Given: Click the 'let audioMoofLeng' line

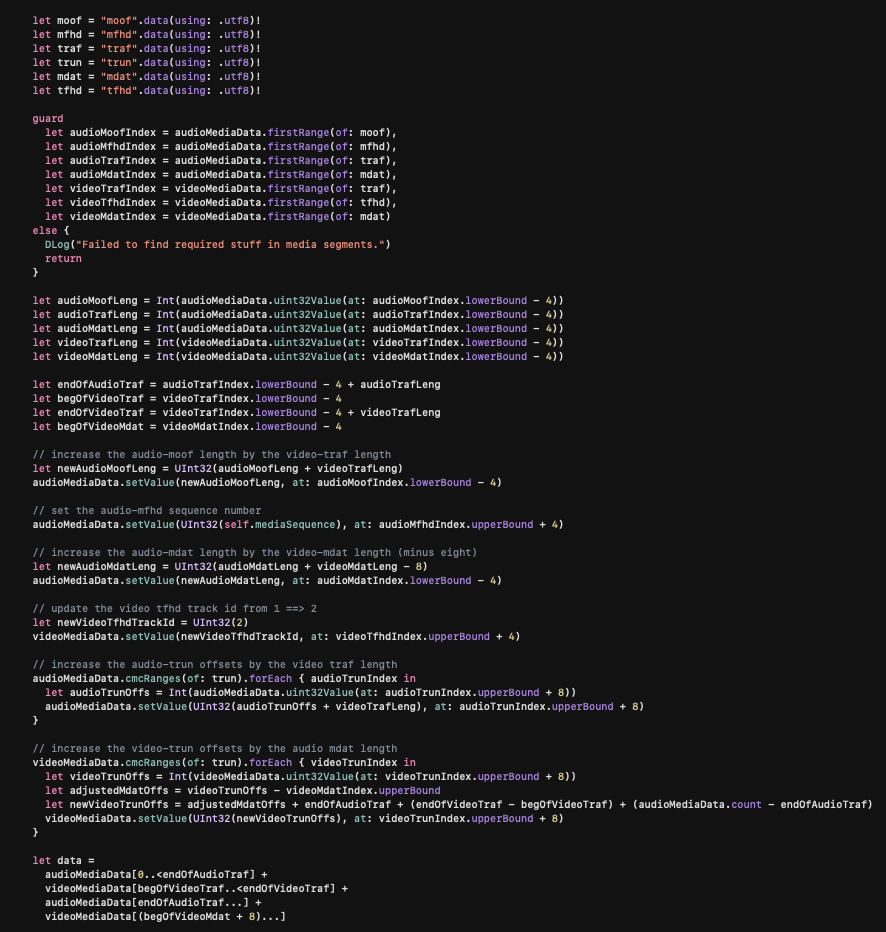Looking at the screenshot, I should [x=298, y=301].
